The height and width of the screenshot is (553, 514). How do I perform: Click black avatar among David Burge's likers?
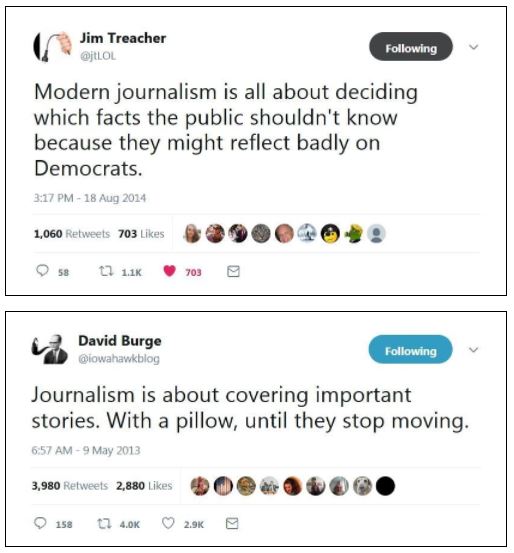pyautogui.click(x=385, y=486)
